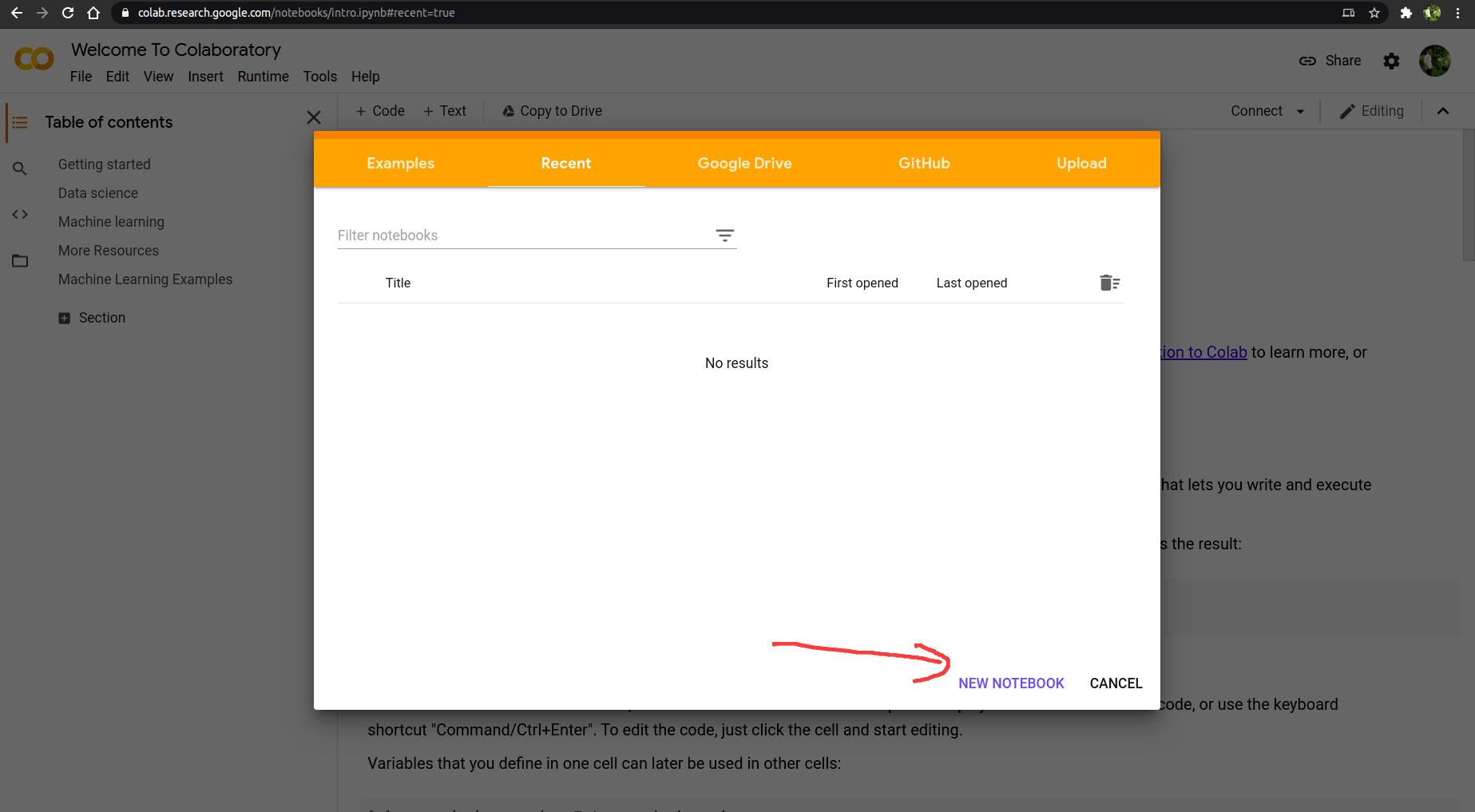Open the Files folder sidebar icon
Screen dimensions: 1475x812
tap(20, 261)
